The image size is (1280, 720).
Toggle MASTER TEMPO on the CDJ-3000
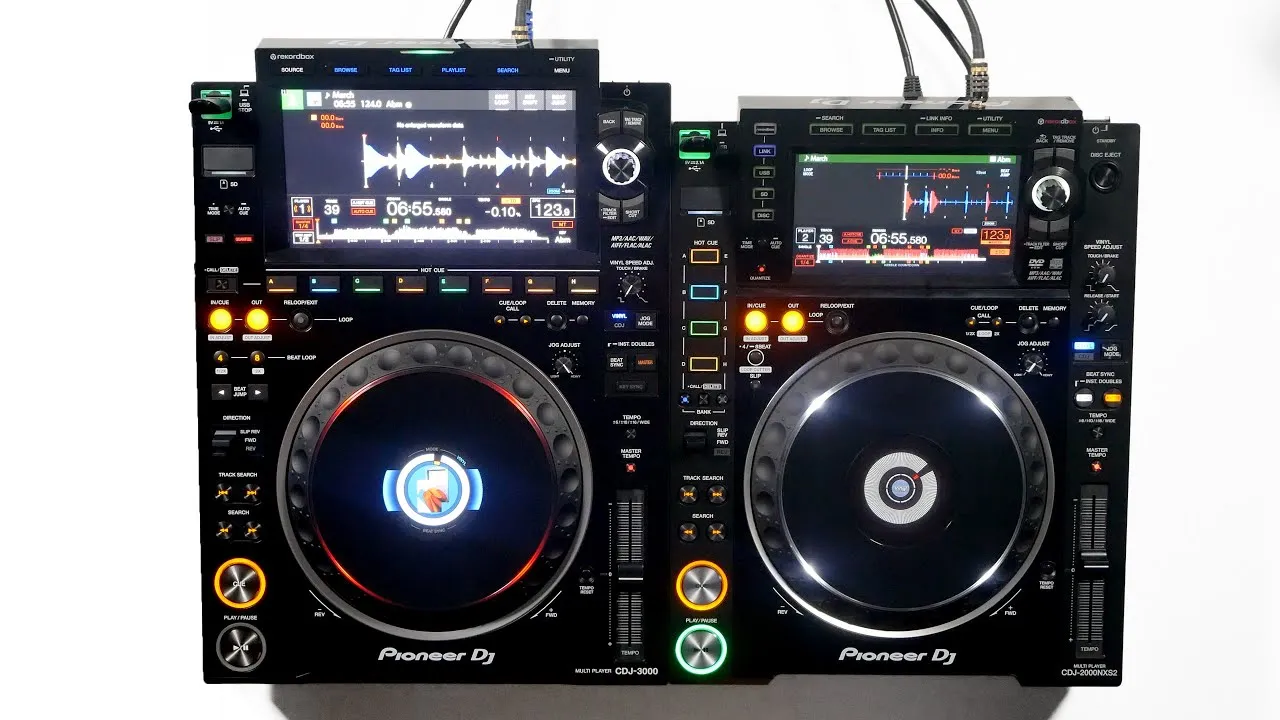point(630,467)
